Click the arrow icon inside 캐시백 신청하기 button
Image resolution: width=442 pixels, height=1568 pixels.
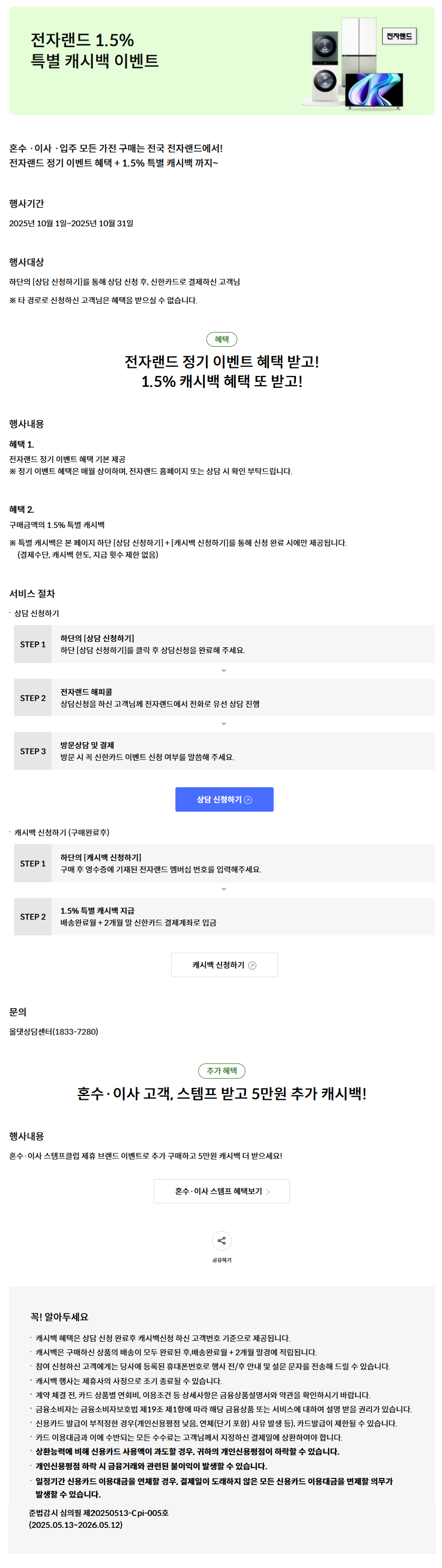click(x=252, y=965)
